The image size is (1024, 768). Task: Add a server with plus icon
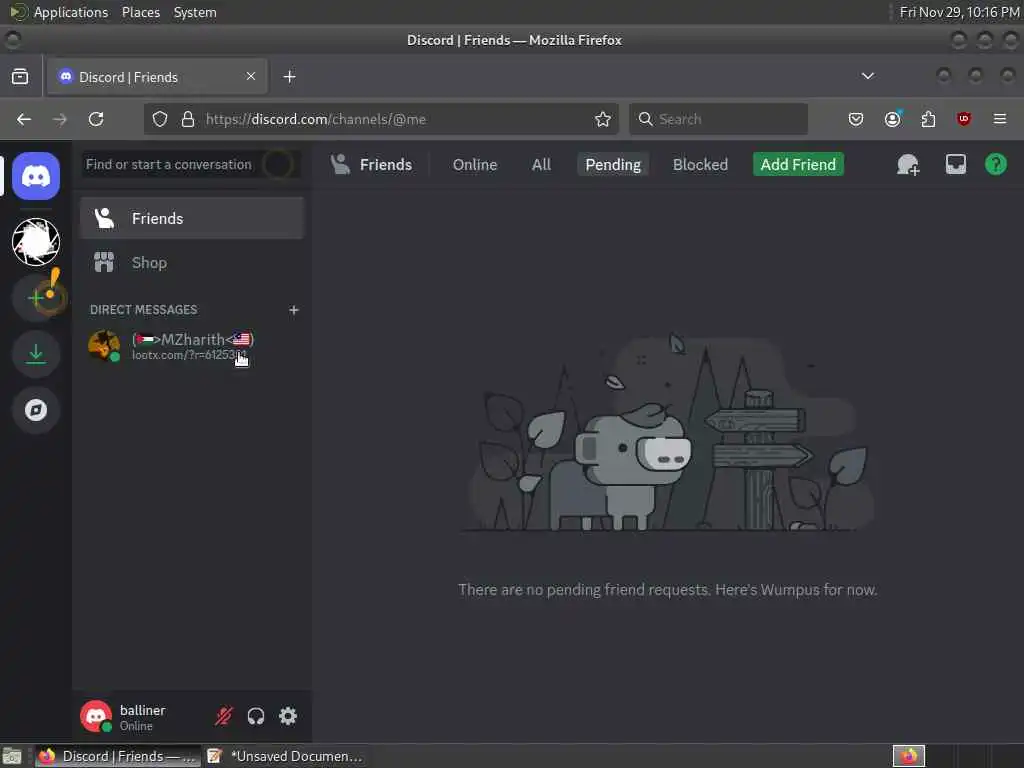pos(36,298)
